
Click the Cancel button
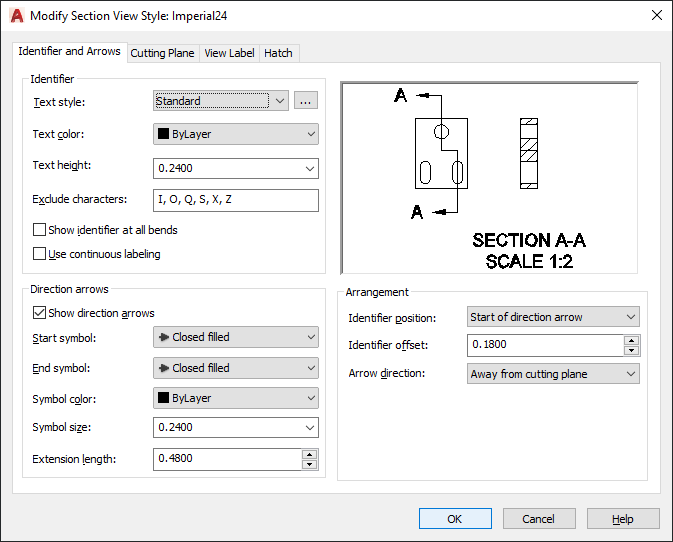pyautogui.click(x=539, y=519)
